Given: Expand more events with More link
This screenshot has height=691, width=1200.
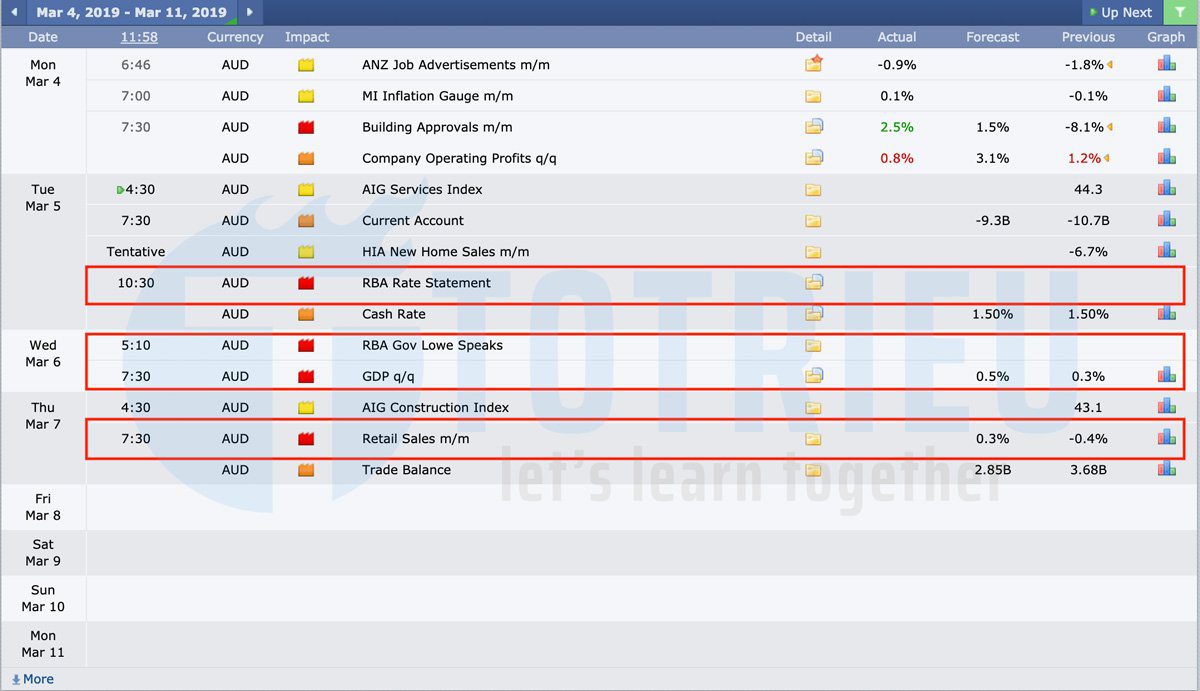Looking at the screenshot, I should (33, 679).
